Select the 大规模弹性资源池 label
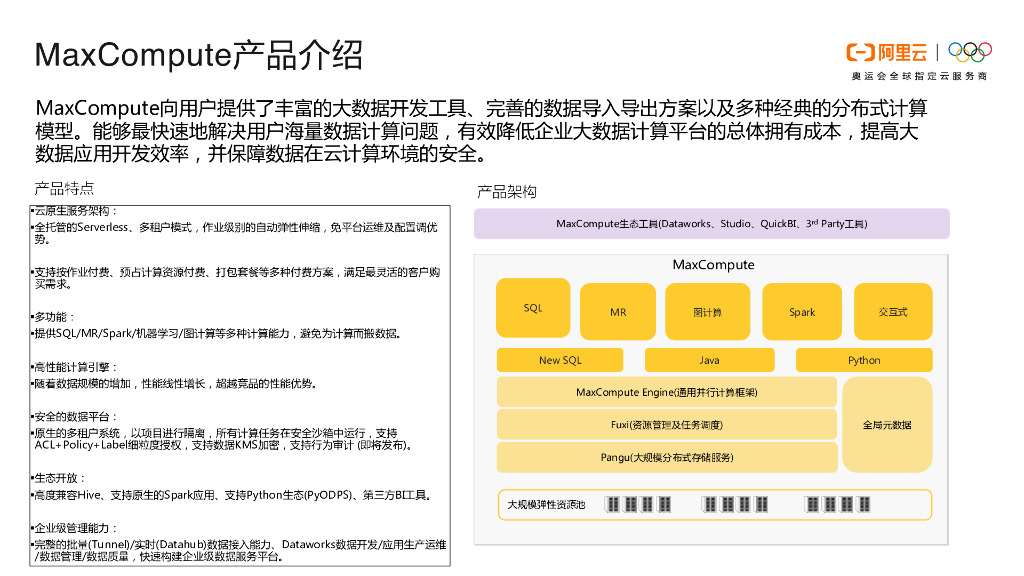The width and height of the screenshot is (1024, 576). pos(546,505)
